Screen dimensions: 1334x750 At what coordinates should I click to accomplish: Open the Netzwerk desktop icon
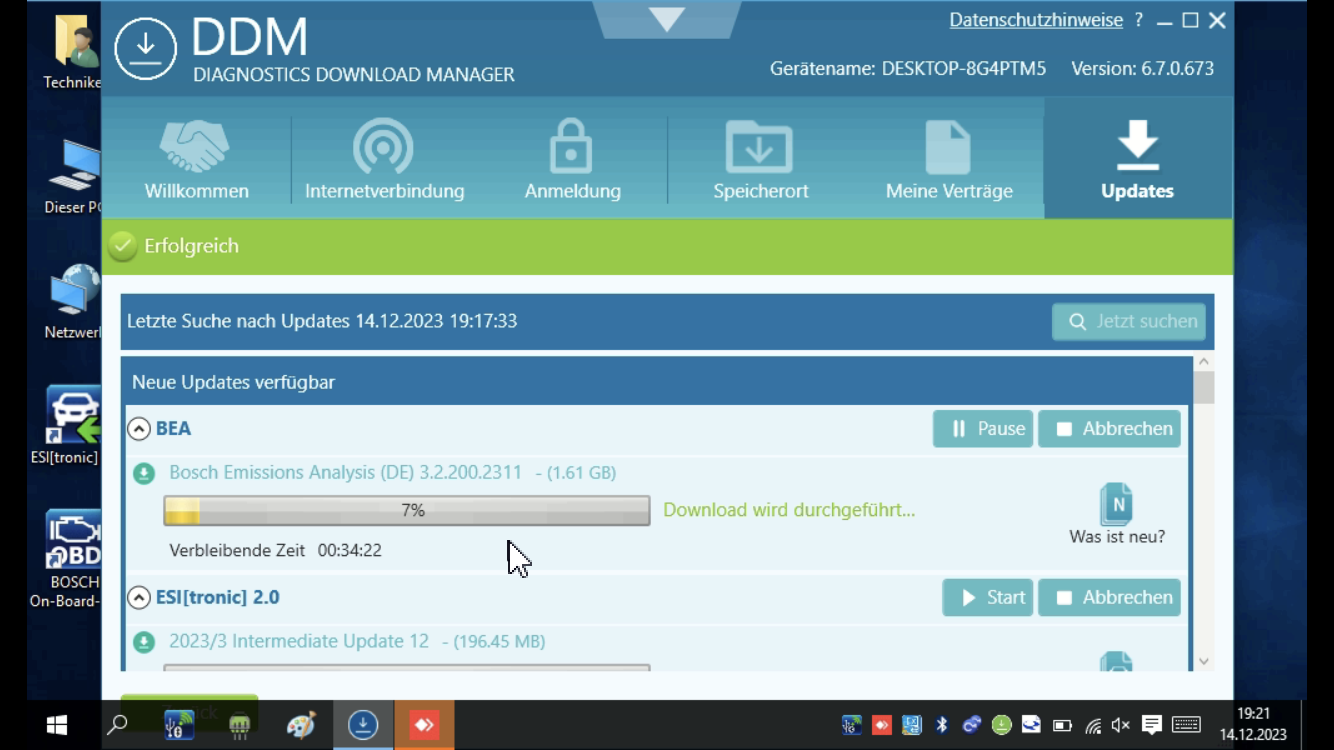tap(72, 302)
